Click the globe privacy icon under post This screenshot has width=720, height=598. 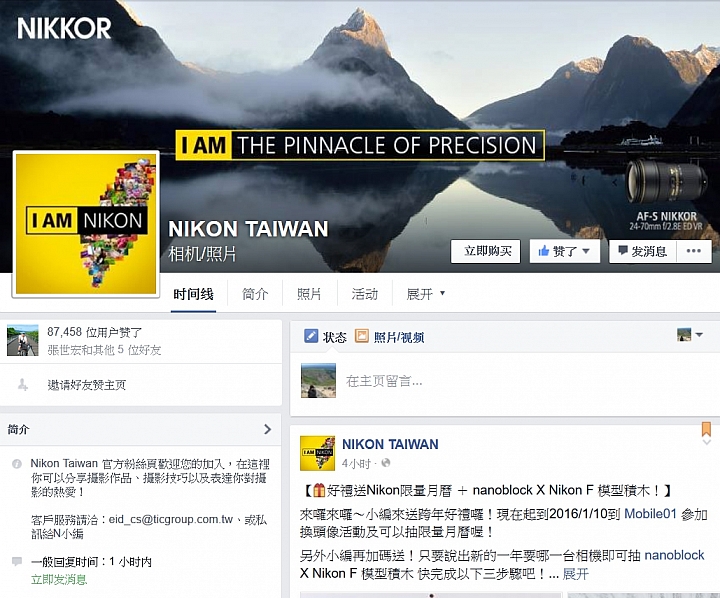click(386, 463)
